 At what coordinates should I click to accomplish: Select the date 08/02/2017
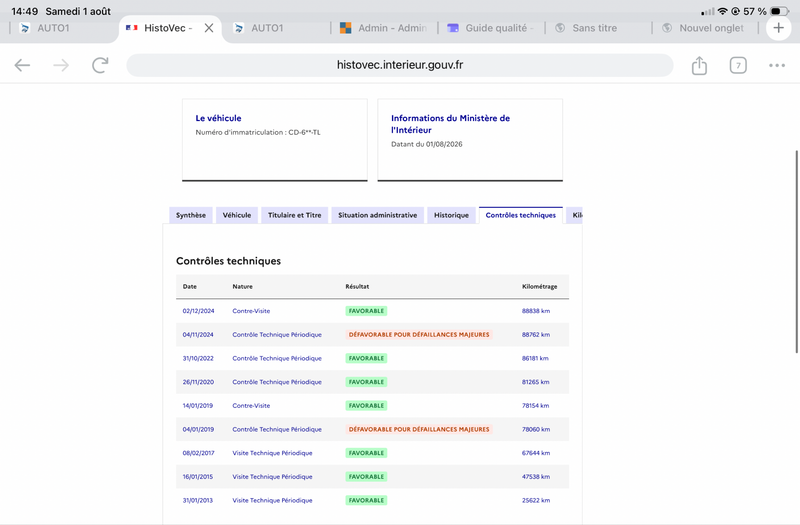point(198,453)
